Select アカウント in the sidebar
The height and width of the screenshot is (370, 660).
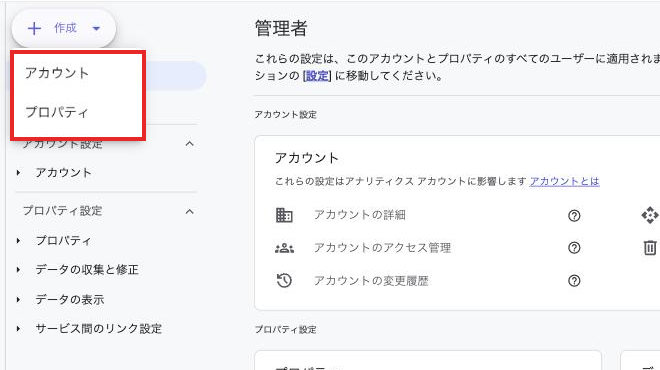click(64, 173)
